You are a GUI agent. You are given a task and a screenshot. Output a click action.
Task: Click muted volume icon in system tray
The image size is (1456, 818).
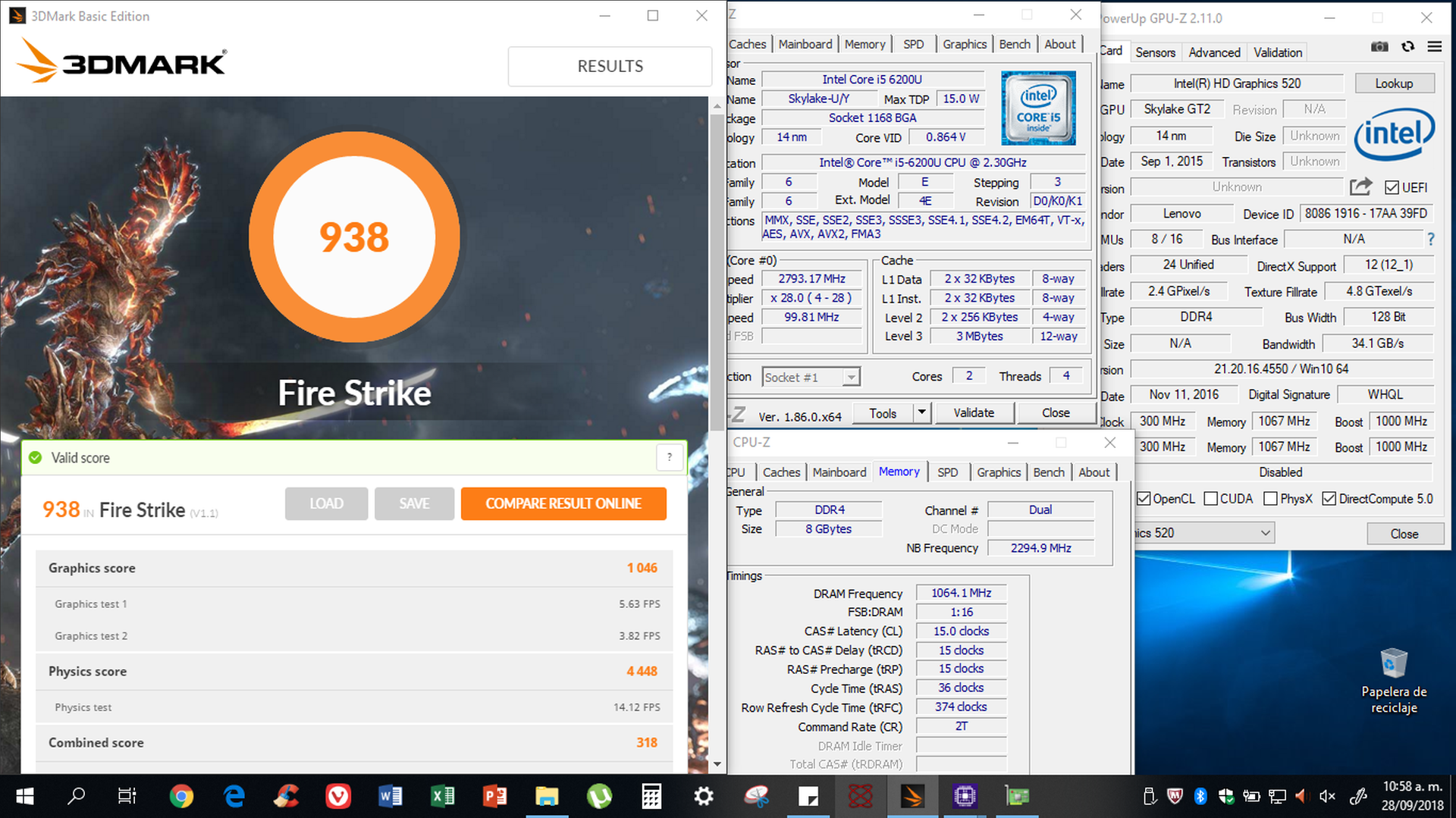[1327, 796]
